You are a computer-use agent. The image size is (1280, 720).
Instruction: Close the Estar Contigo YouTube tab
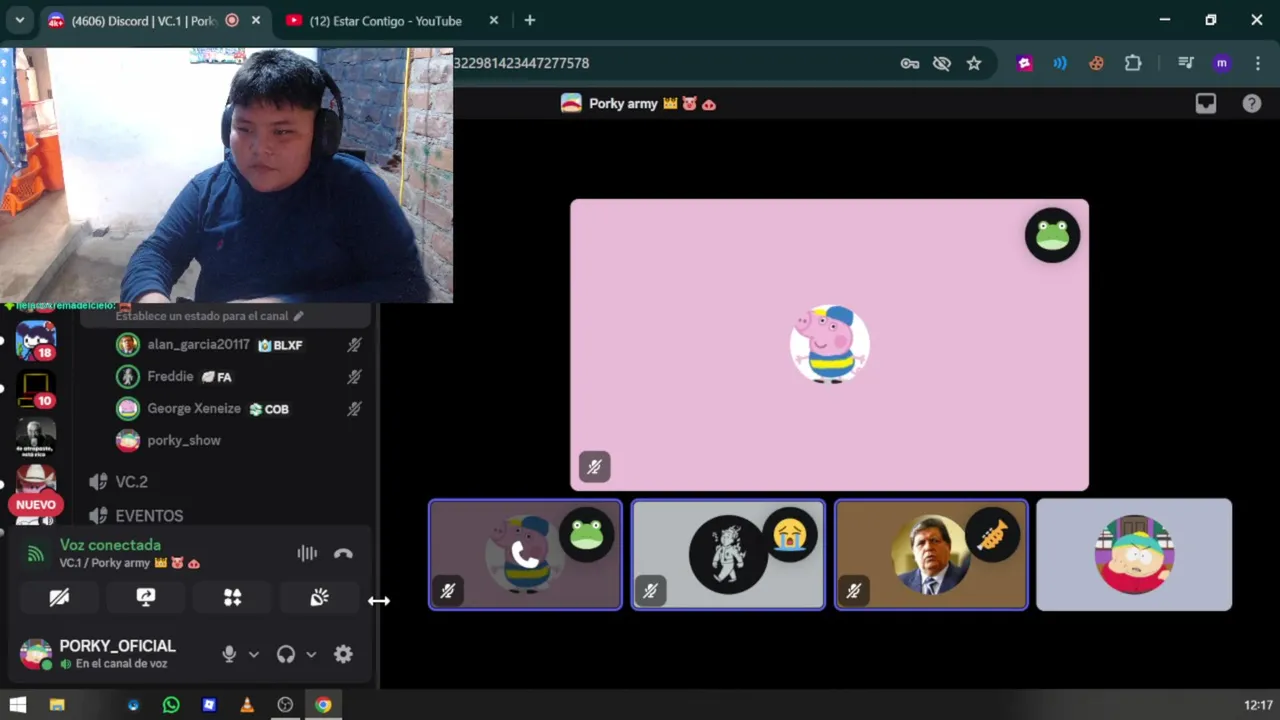point(494,20)
